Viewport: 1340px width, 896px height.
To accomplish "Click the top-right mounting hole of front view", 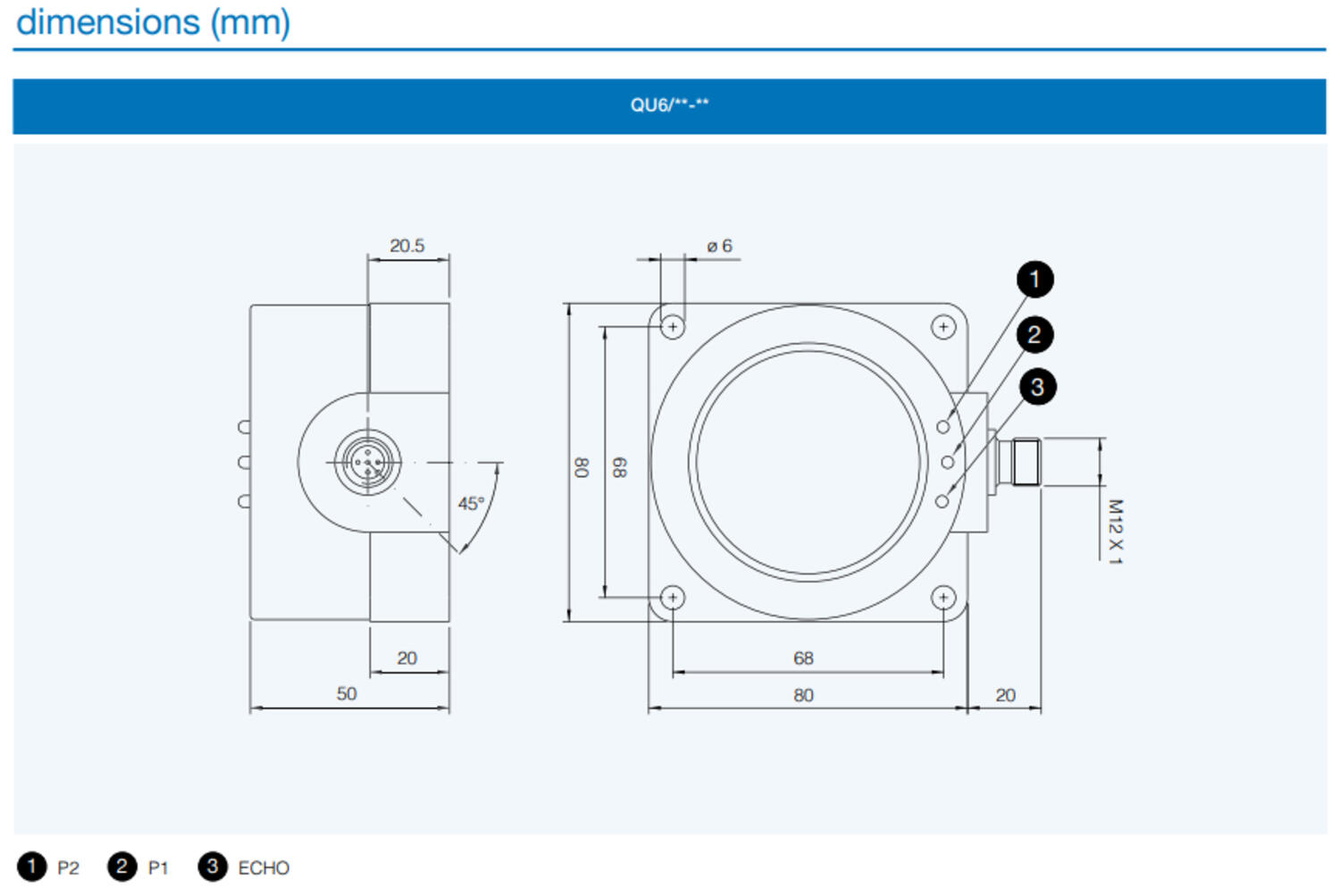I will click(943, 327).
